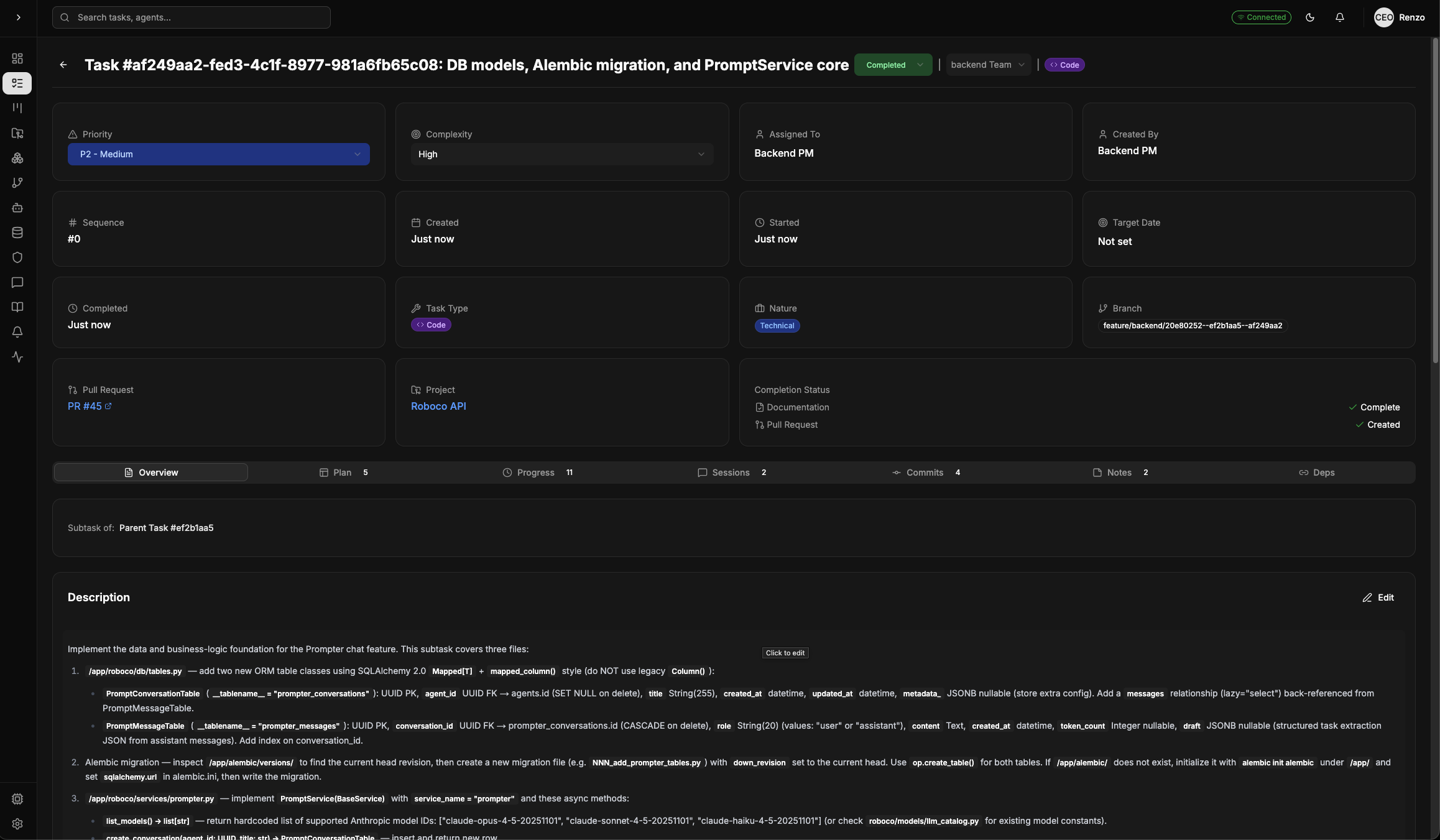Click the search magnifier icon
Screen dimensions: 1440x840
click(65, 17)
